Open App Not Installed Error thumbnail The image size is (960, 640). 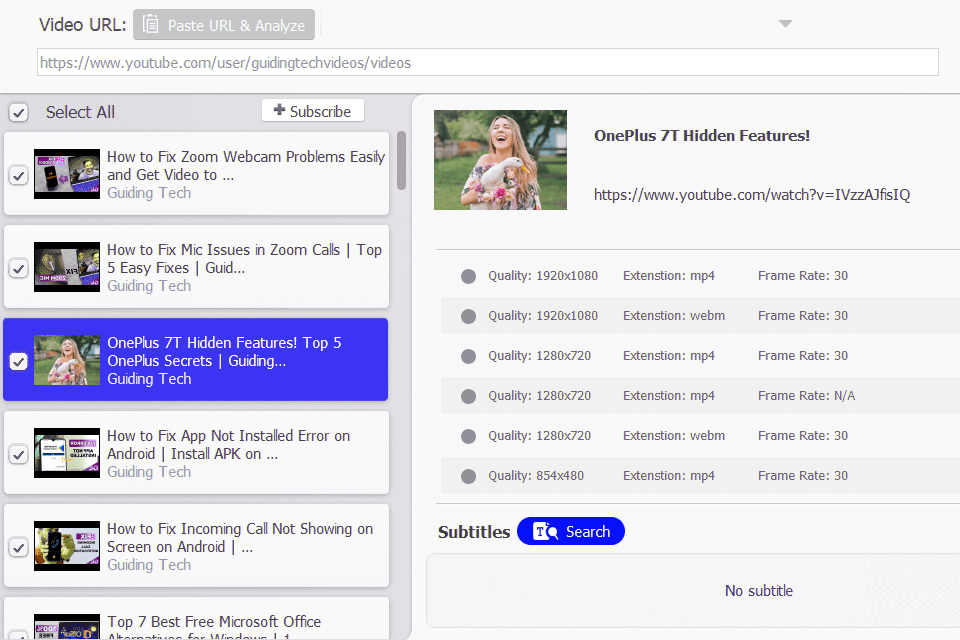coord(67,453)
